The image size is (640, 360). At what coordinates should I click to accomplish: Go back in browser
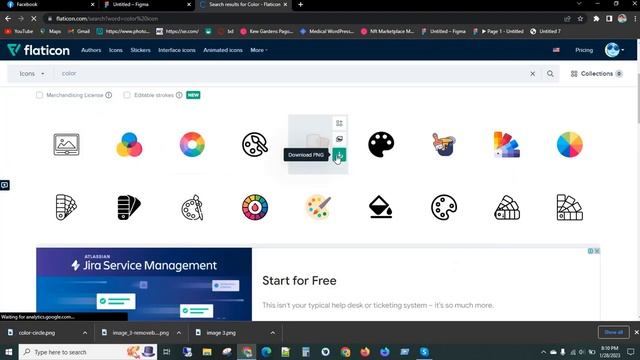[8, 19]
